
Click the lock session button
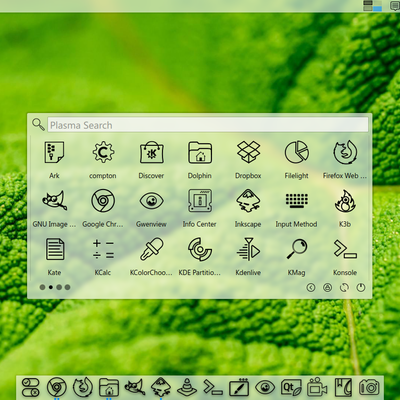pos(328,287)
